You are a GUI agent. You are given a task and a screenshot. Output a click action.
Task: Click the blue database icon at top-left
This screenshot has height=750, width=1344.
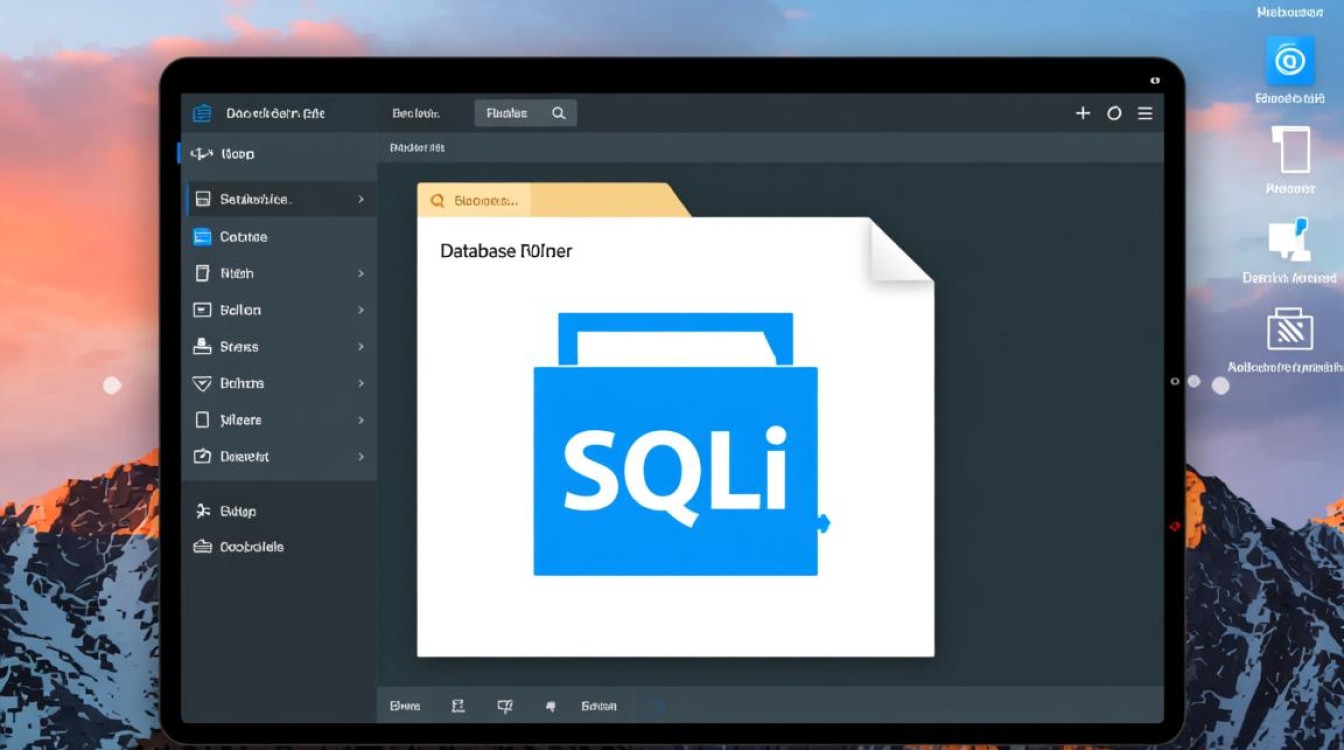[202, 113]
